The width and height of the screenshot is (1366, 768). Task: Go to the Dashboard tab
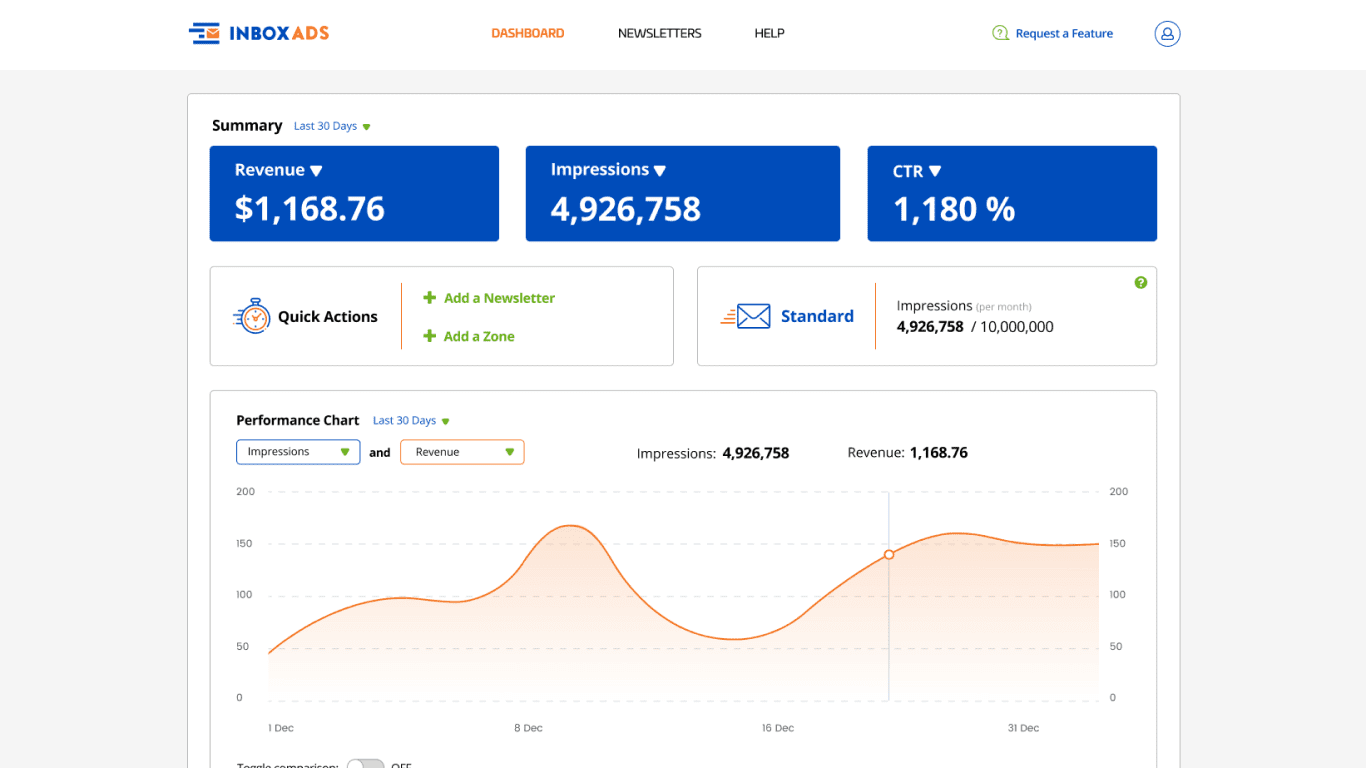tap(528, 33)
